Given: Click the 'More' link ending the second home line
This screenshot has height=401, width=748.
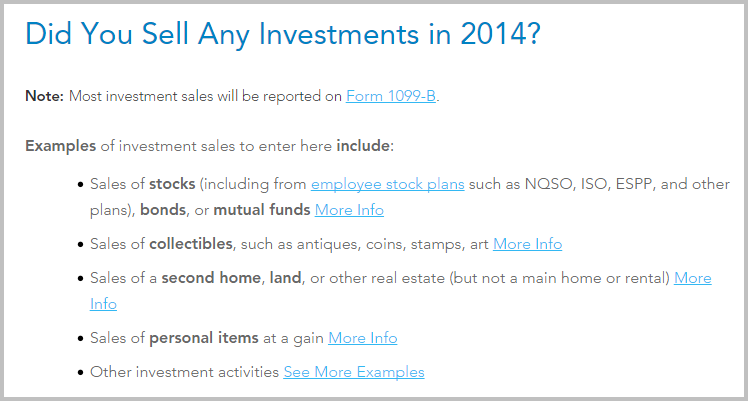Looking at the screenshot, I should click(x=693, y=278).
